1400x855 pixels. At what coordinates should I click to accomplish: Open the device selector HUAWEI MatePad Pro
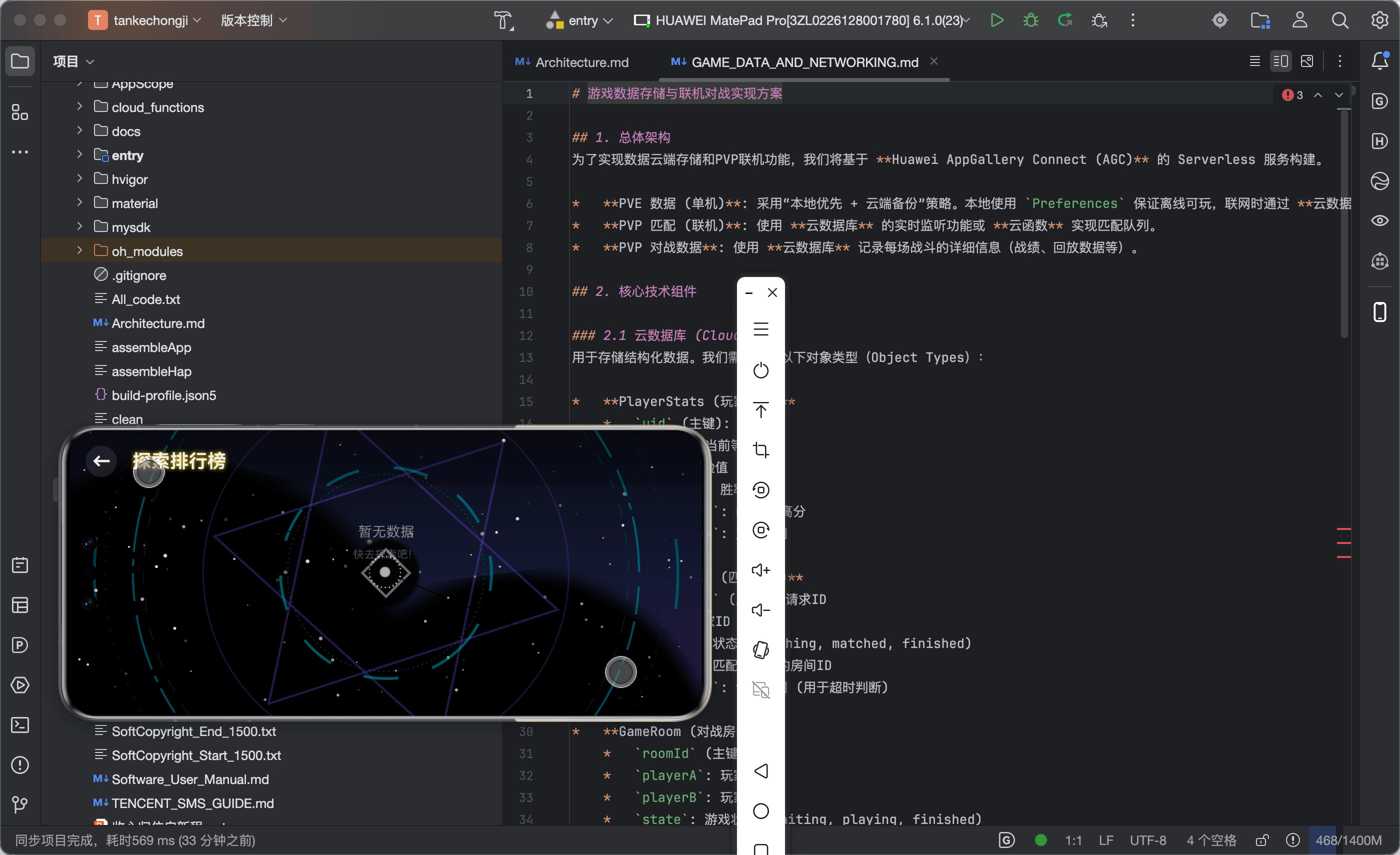point(801,20)
